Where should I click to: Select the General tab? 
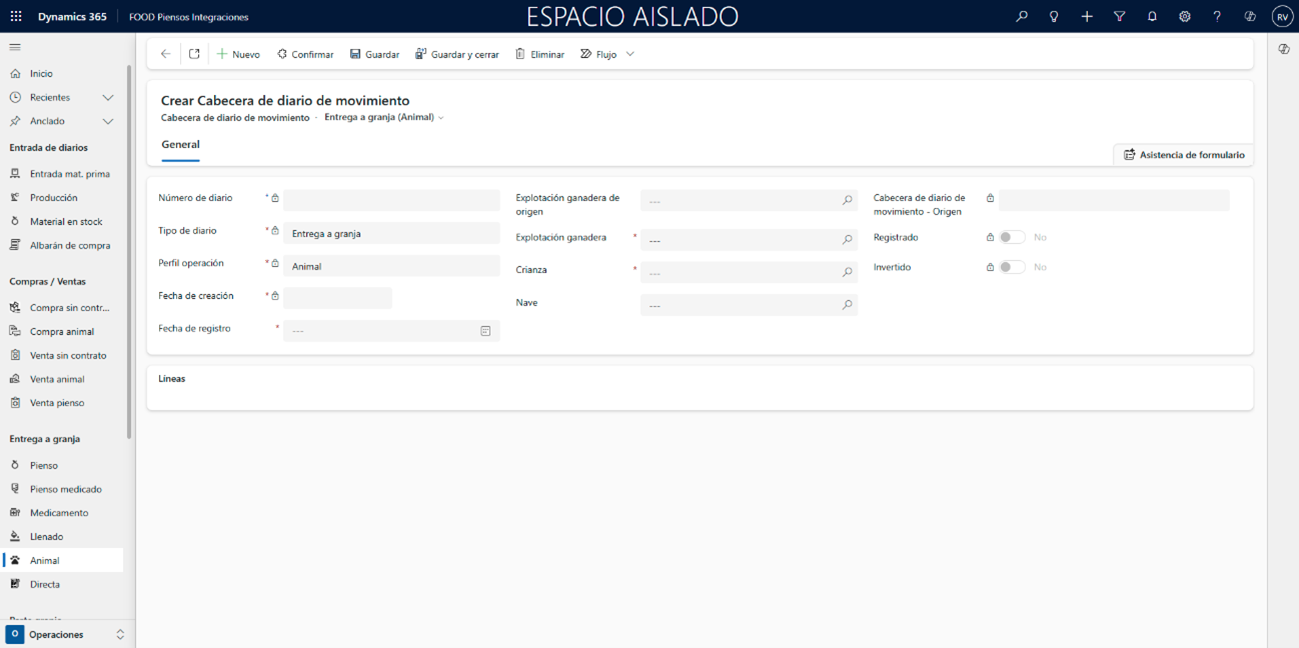(x=180, y=145)
